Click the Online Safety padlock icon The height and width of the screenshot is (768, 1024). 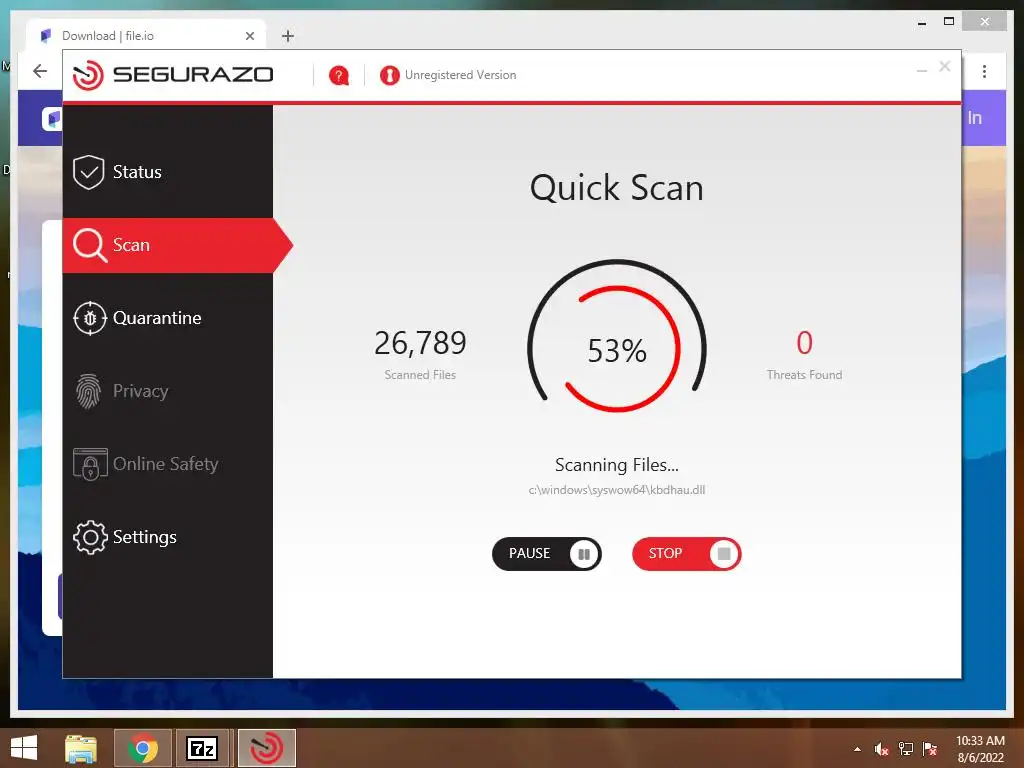[x=90, y=464]
